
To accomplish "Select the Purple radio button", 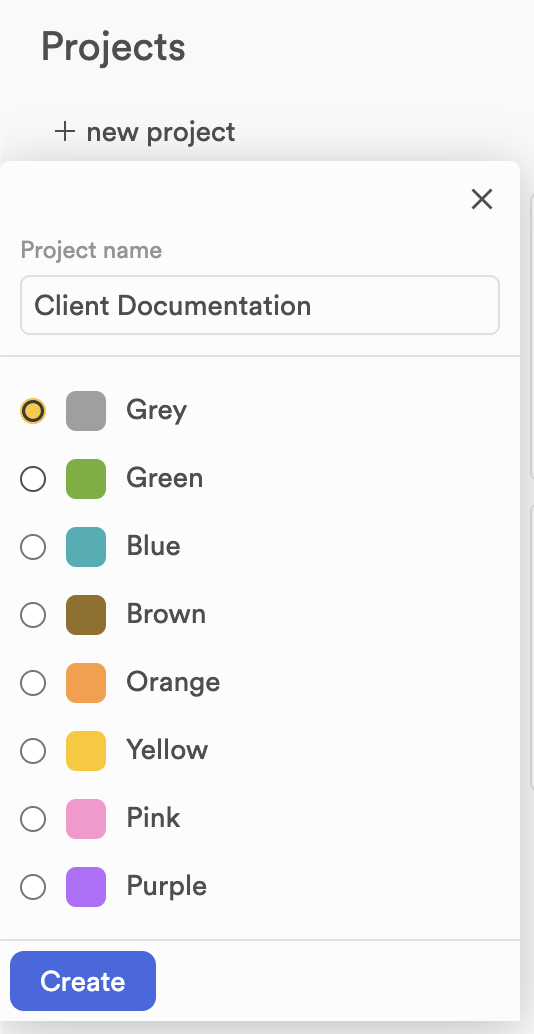I will pyautogui.click(x=33, y=887).
